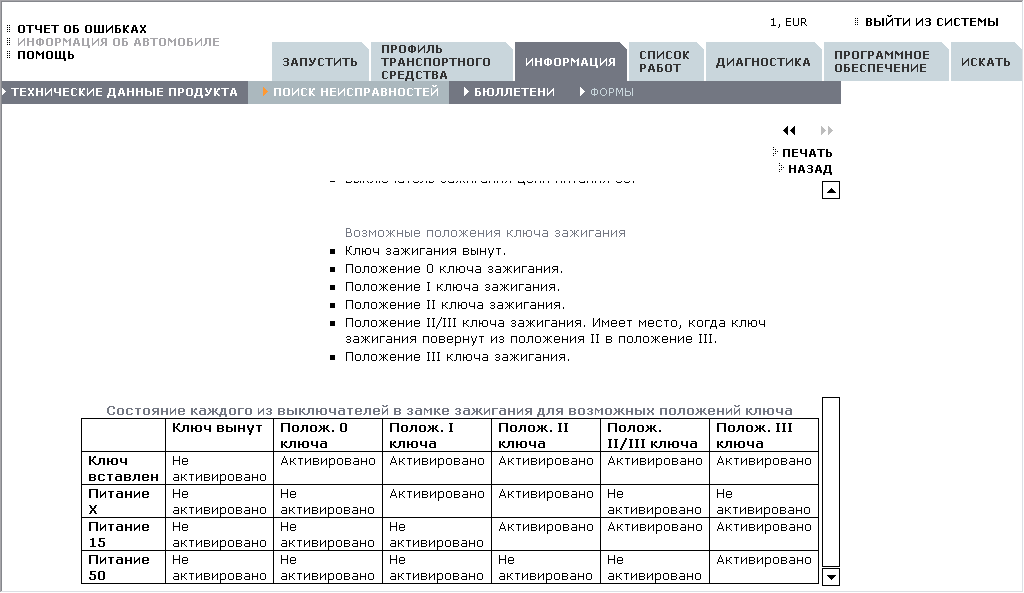This screenshot has width=1024, height=593.
Task: Click 'Возможные положения ключа зажигания' heading
Action: (x=485, y=232)
